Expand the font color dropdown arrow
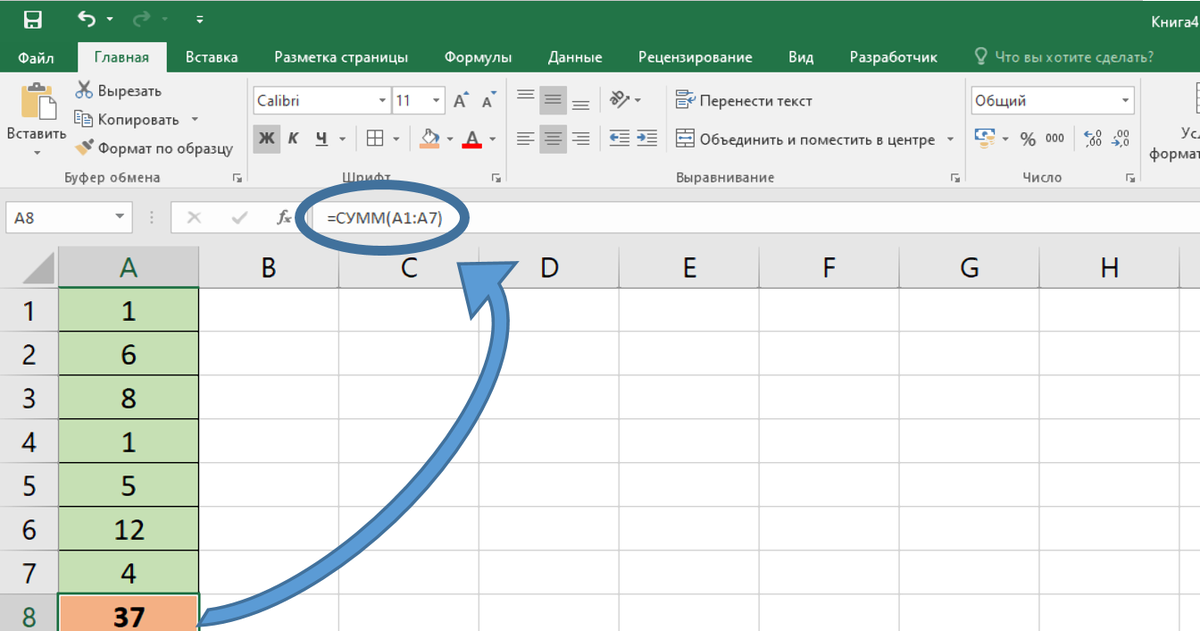Screen dimensions: 1200x631 (x=494, y=139)
